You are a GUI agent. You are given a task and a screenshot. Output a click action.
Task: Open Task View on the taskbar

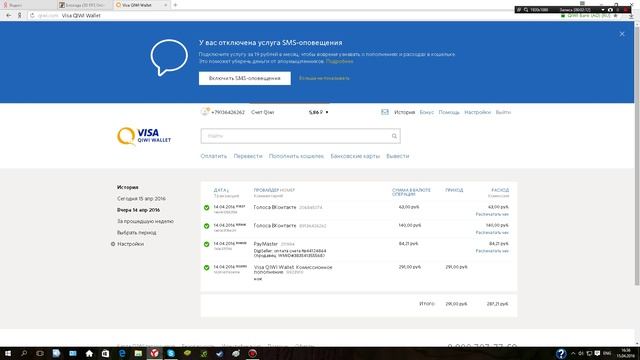[40, 353]
